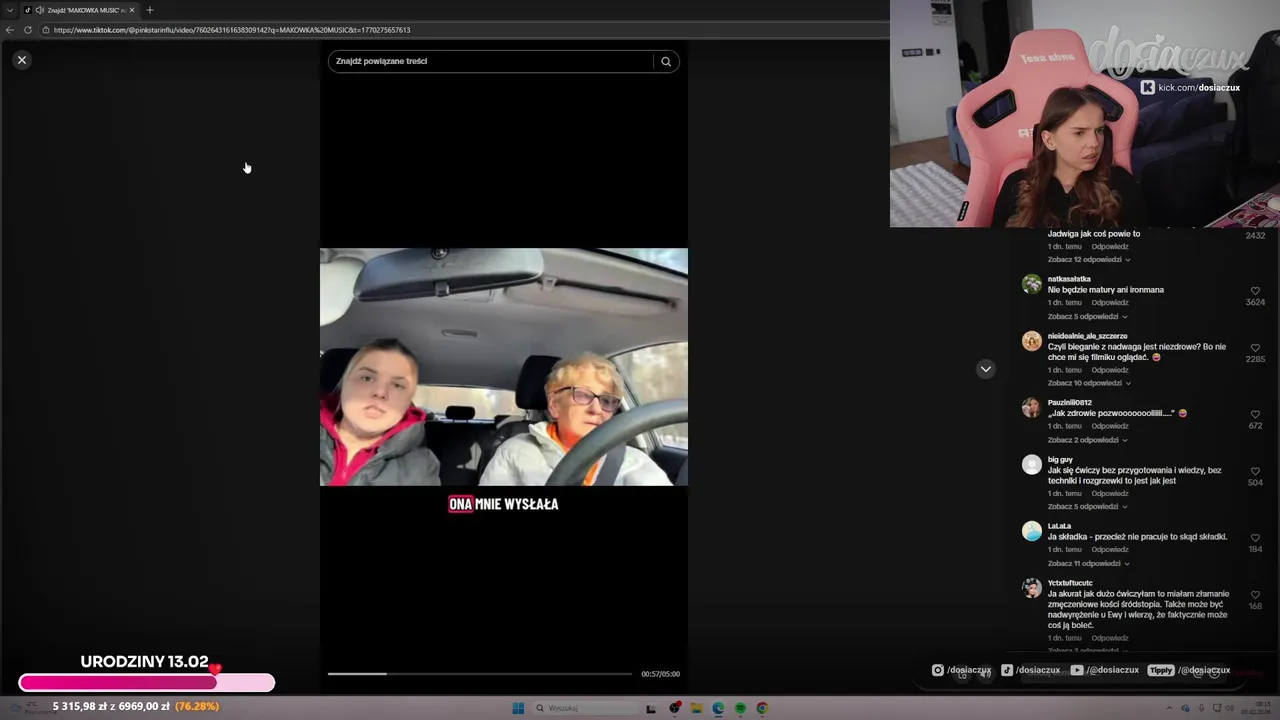Like natkasałatka's comment heart
Image resolution: width=1280 pixels, height=720 pixels.
pos(1255,291)
